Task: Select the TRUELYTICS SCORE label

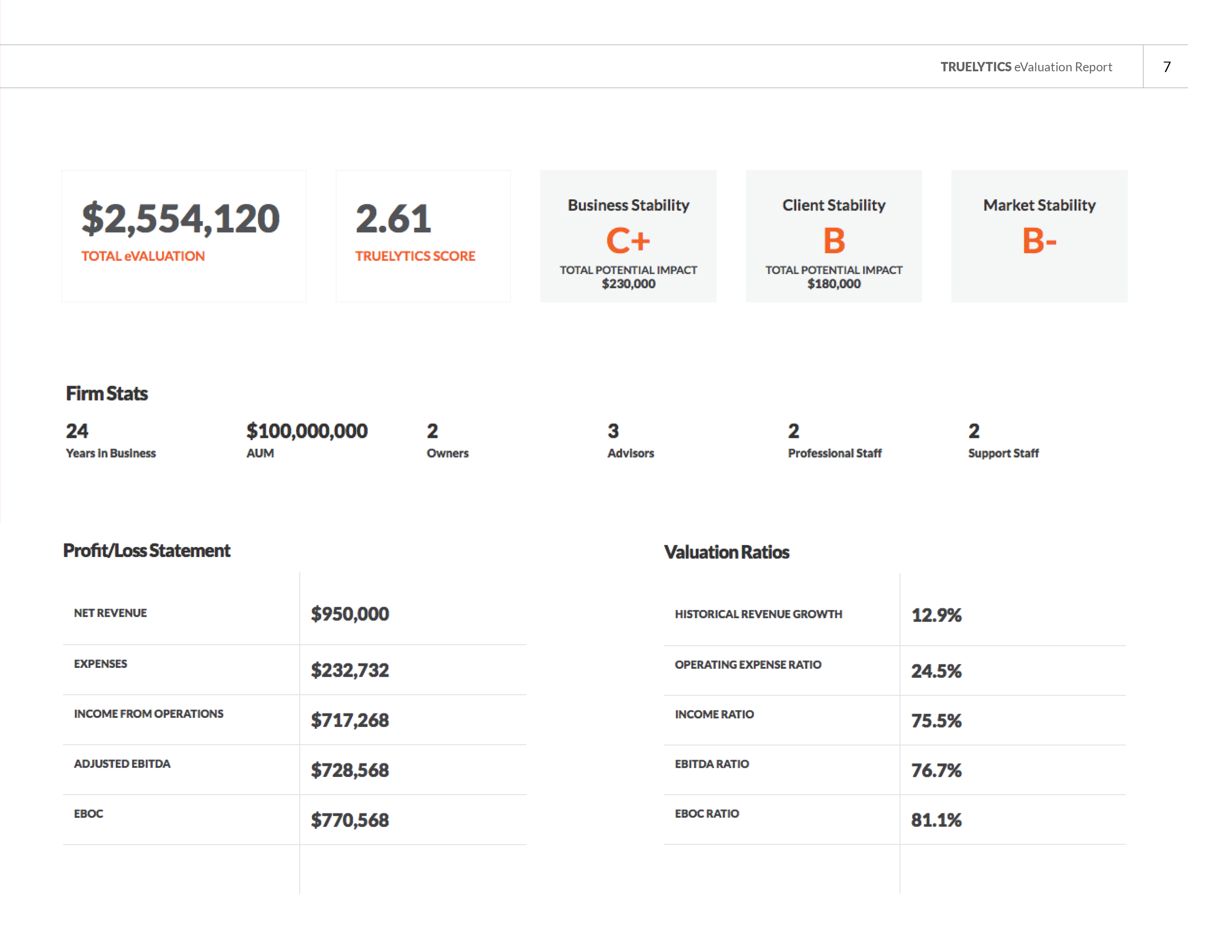Action: 415,256
